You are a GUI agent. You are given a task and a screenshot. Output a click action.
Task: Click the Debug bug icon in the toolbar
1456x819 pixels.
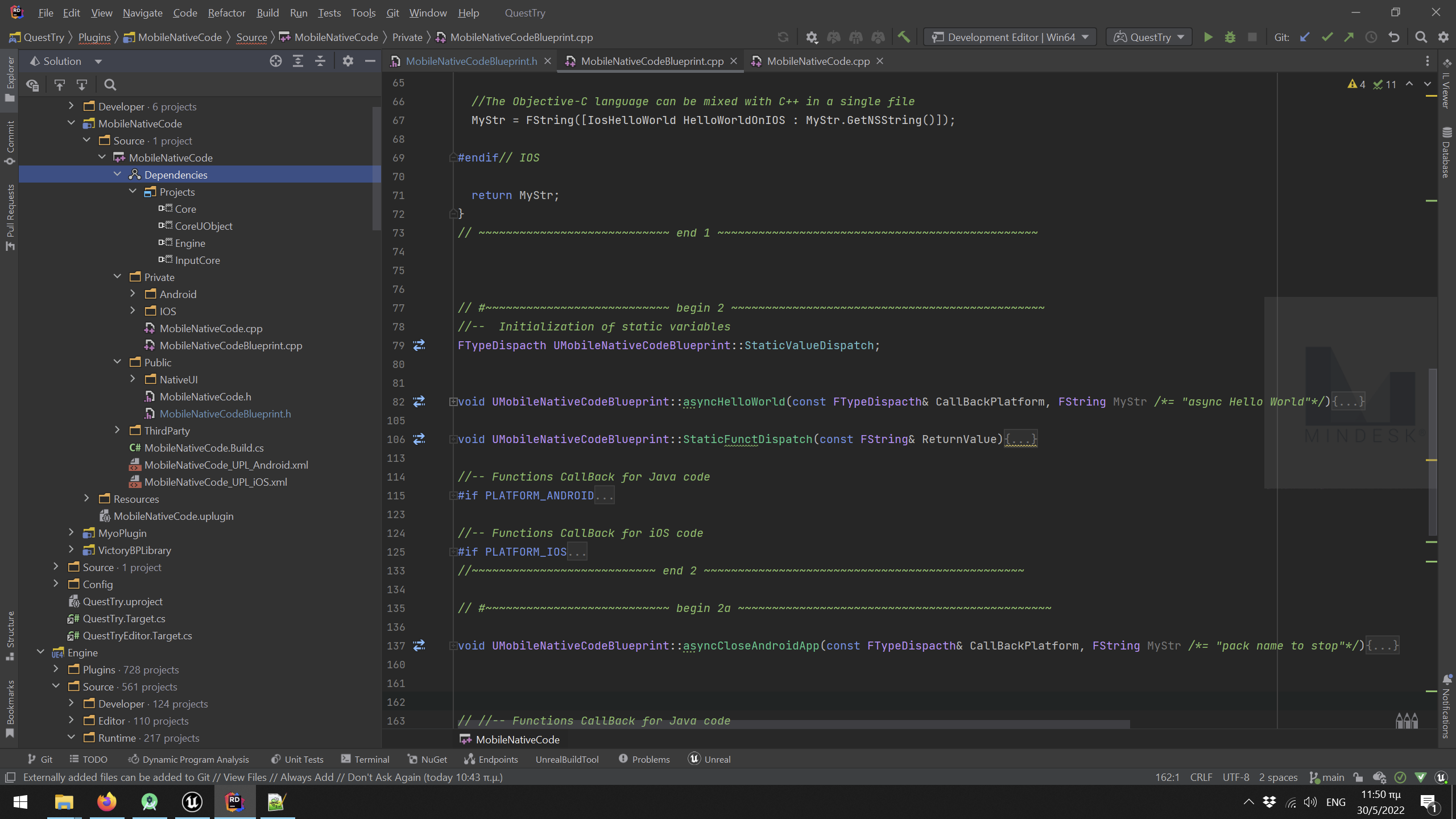pos(1230,38)
